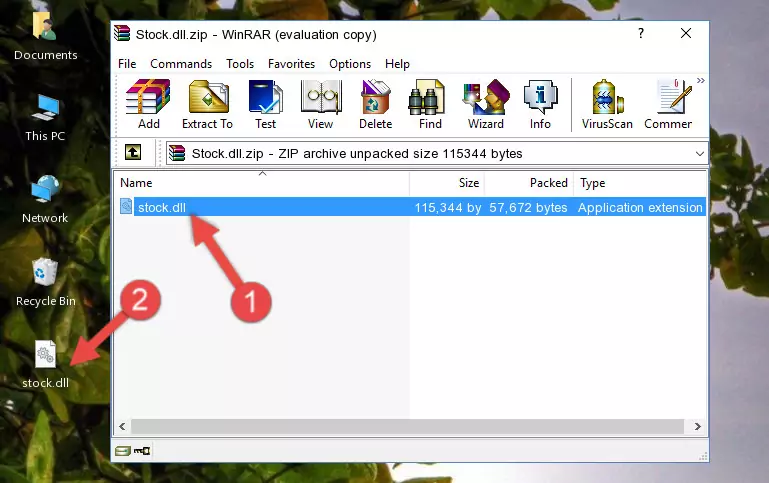Close the WinRAR window
769x483 pixels.
686,33
